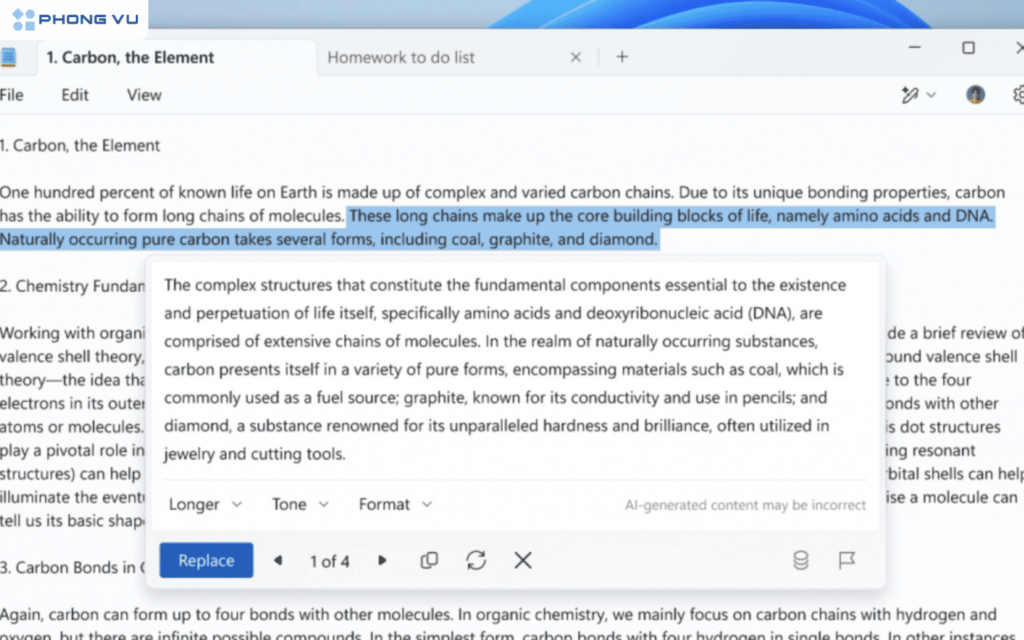
Task: Switch to the Homework to do list tab
Action: point(401,57)
